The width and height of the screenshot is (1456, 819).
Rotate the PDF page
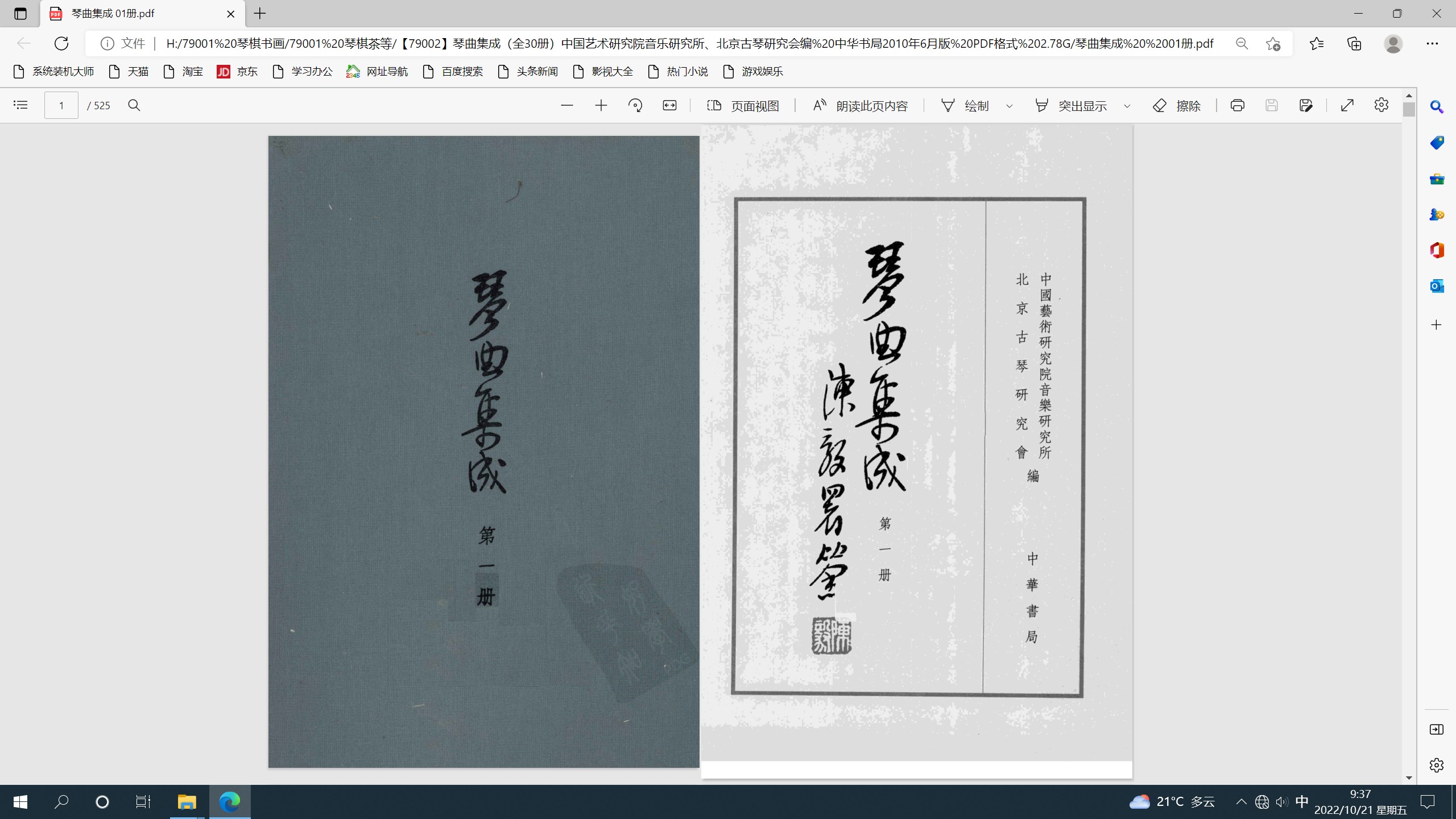635,105
